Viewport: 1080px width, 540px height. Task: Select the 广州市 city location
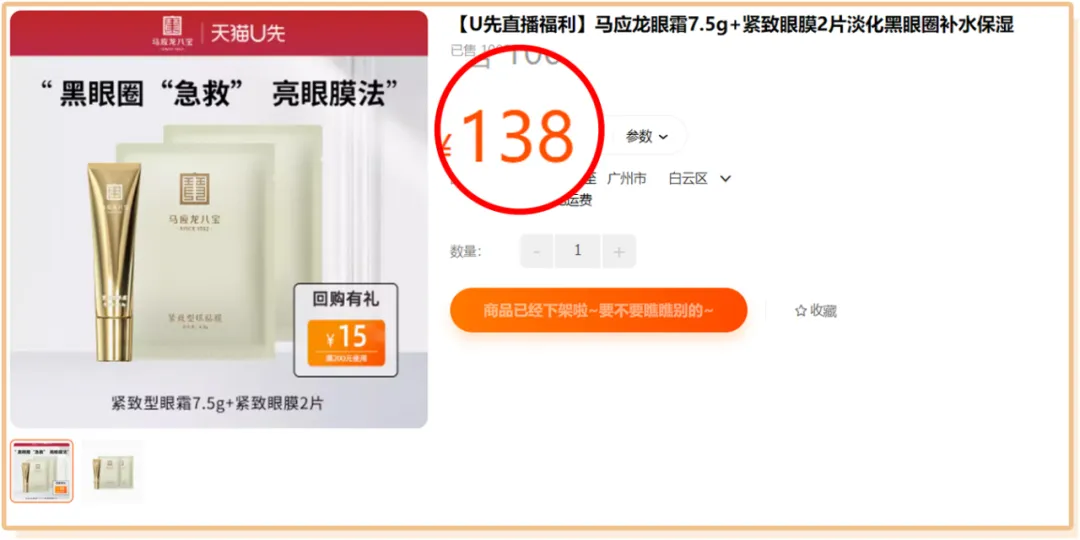tap(627, 179)
